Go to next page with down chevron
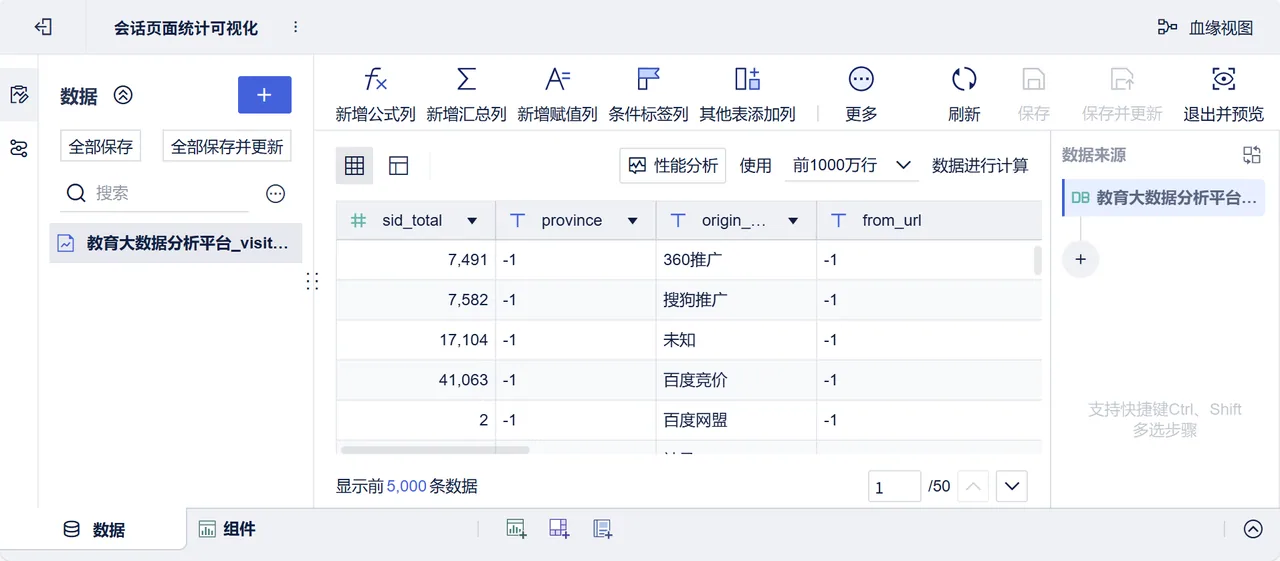 (1011, 487)
